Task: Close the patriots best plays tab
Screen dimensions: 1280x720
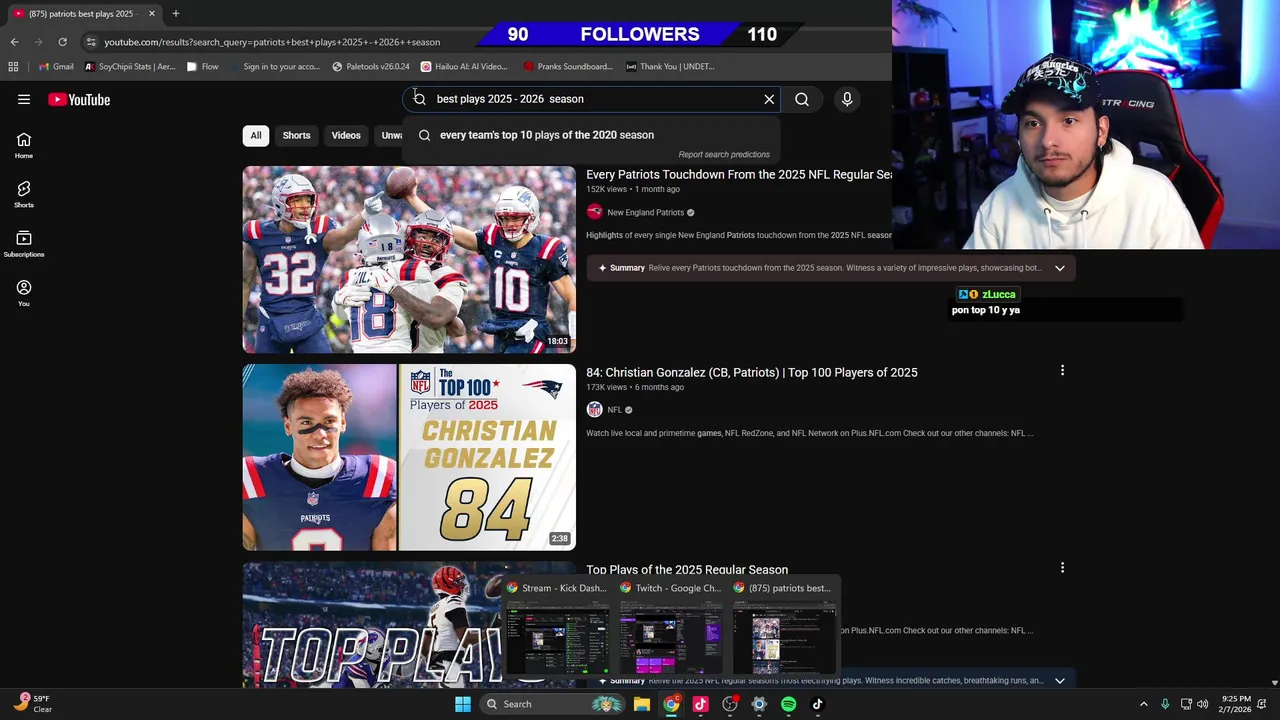Action: tap(152, 13)
